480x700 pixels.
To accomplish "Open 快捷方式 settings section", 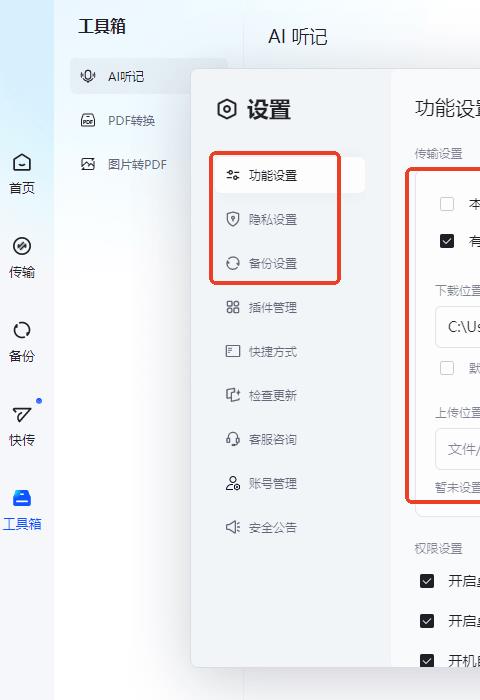I will [273, 351].
